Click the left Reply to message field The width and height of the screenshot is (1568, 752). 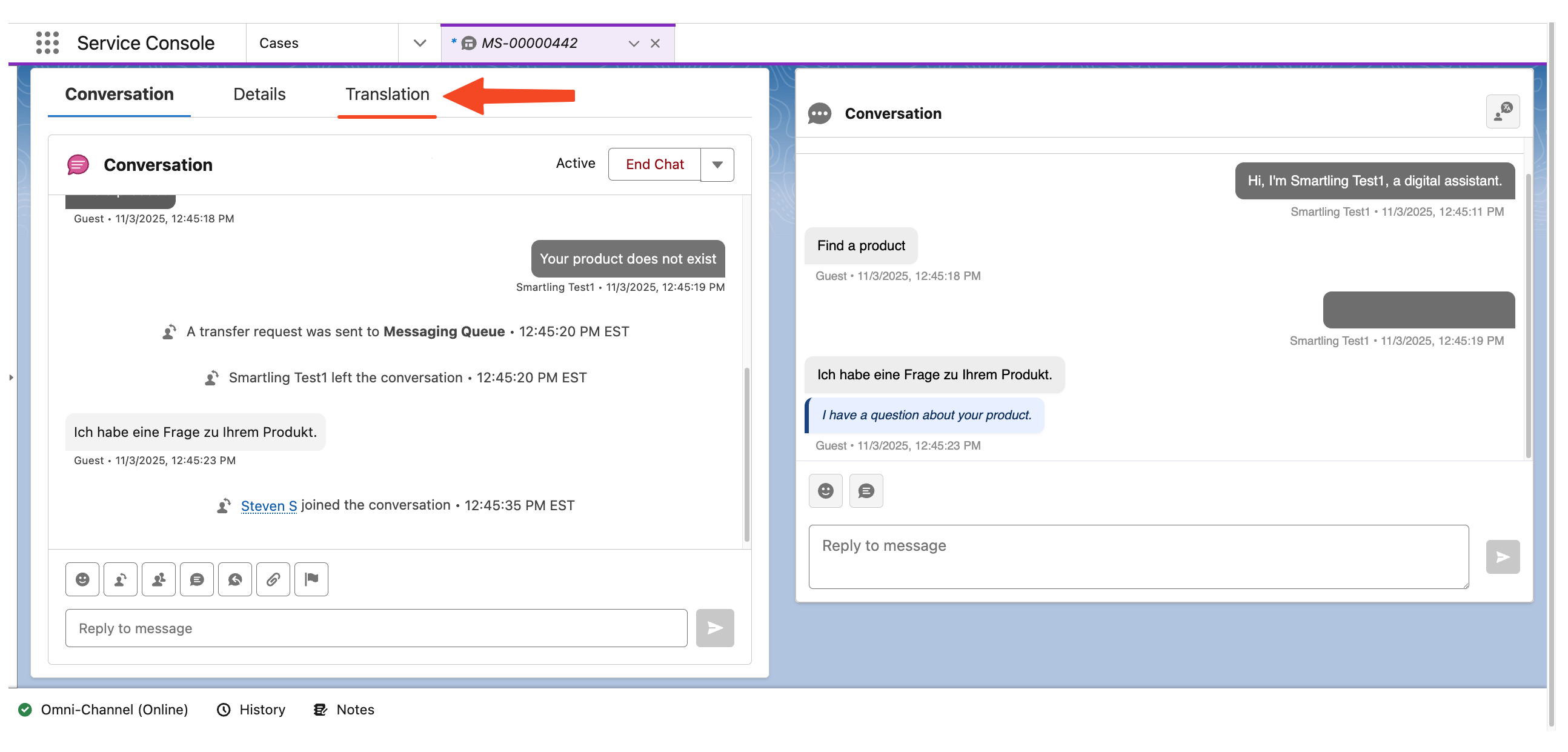point(376,628)
